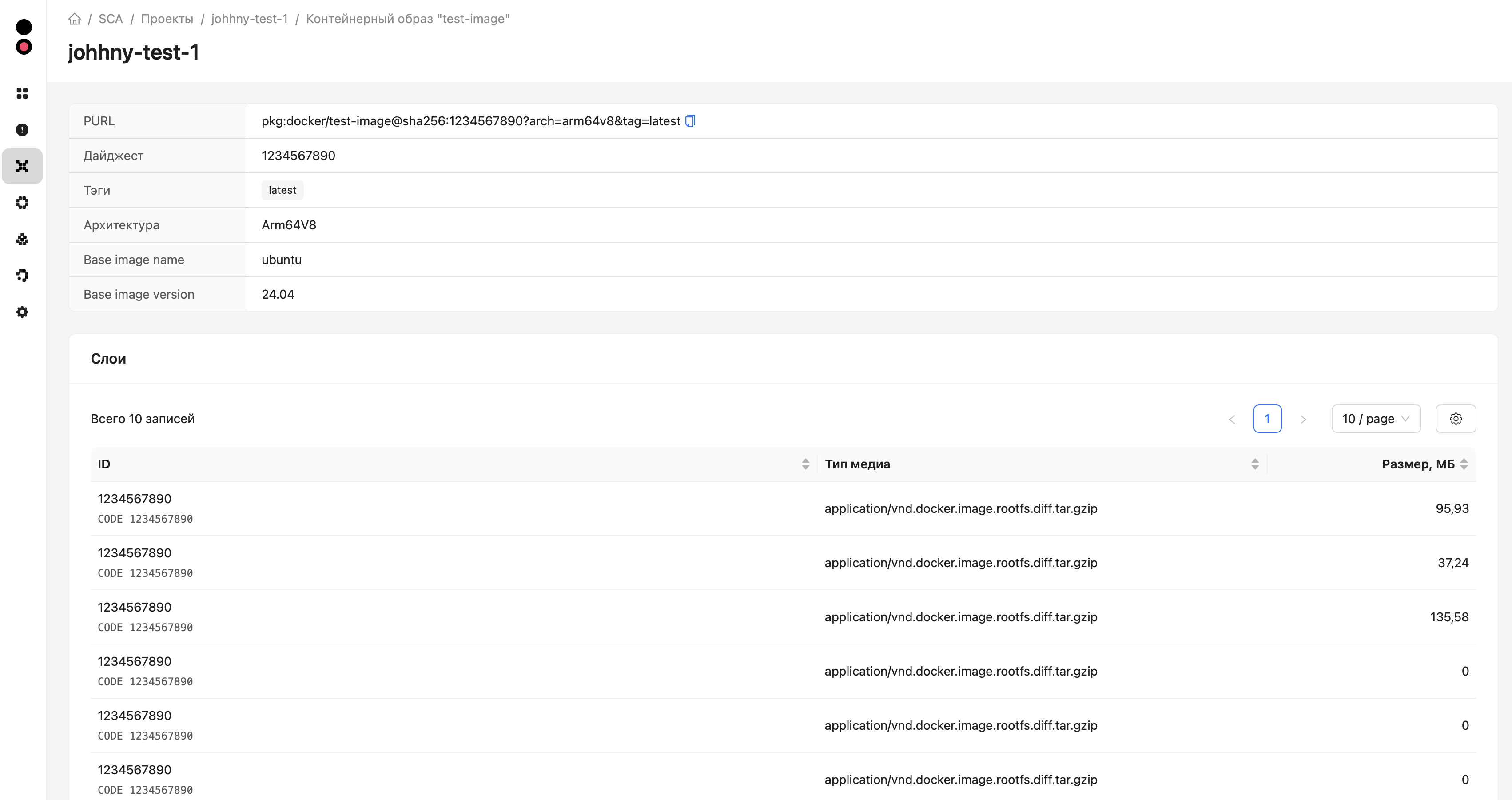Click media type in the 135,58 row
1512x800 pixels.
coord(961,617)
